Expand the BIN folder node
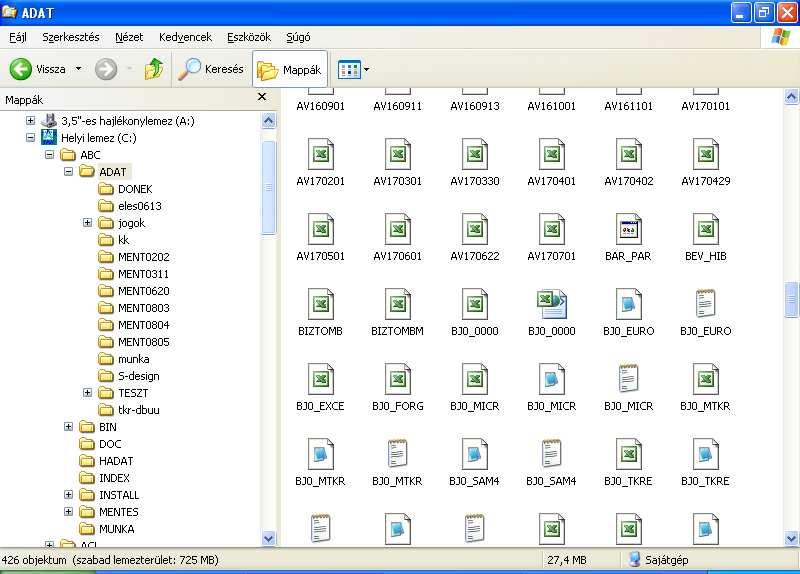This screenshot has width=800, height=574. point(68,427)
